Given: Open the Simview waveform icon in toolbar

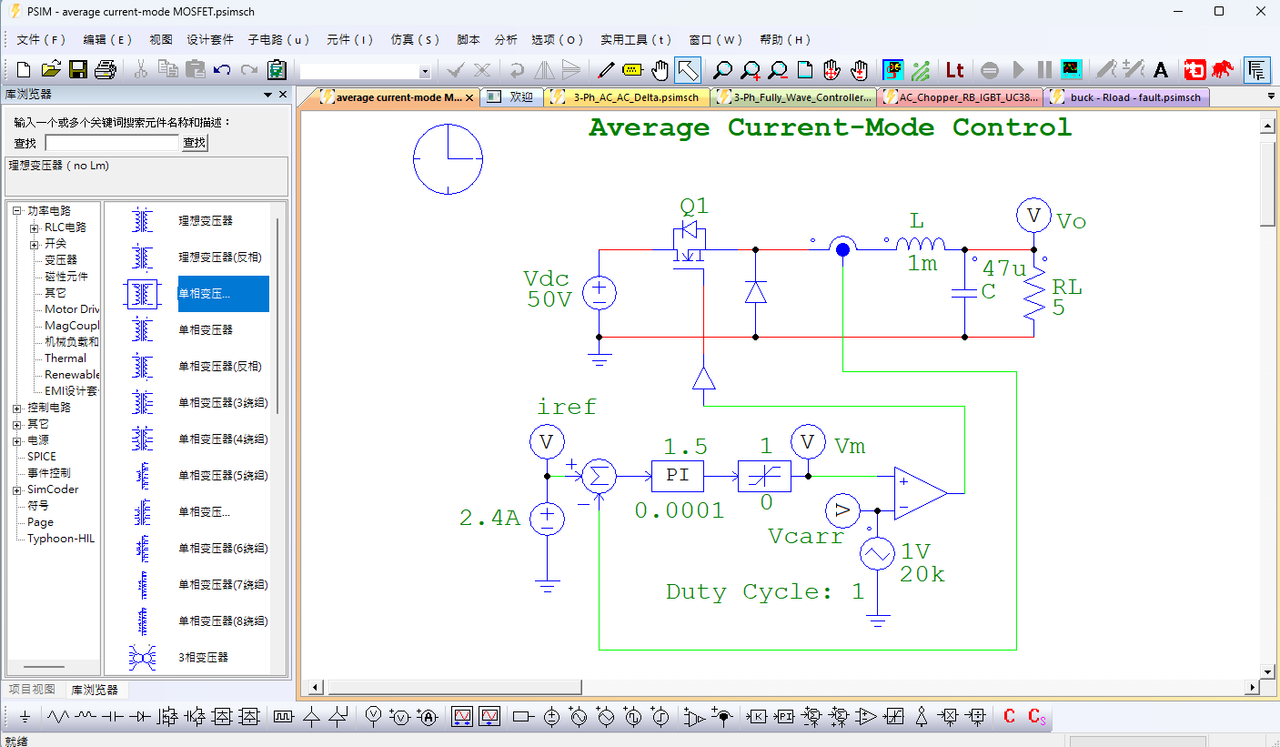Looking at the screenshot, I should pyautogui.click(x=1071, y=69).
